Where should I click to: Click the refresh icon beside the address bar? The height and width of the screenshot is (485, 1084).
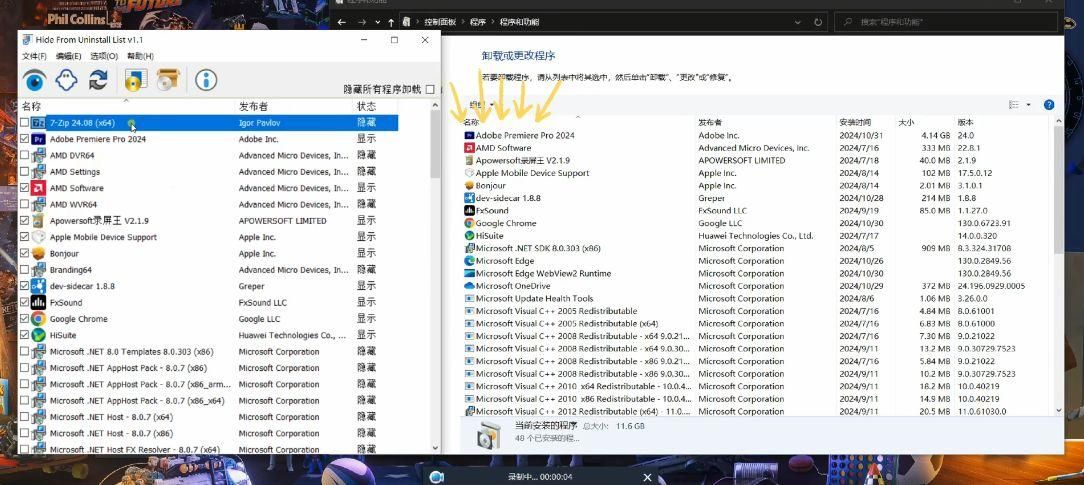[819, 22]
